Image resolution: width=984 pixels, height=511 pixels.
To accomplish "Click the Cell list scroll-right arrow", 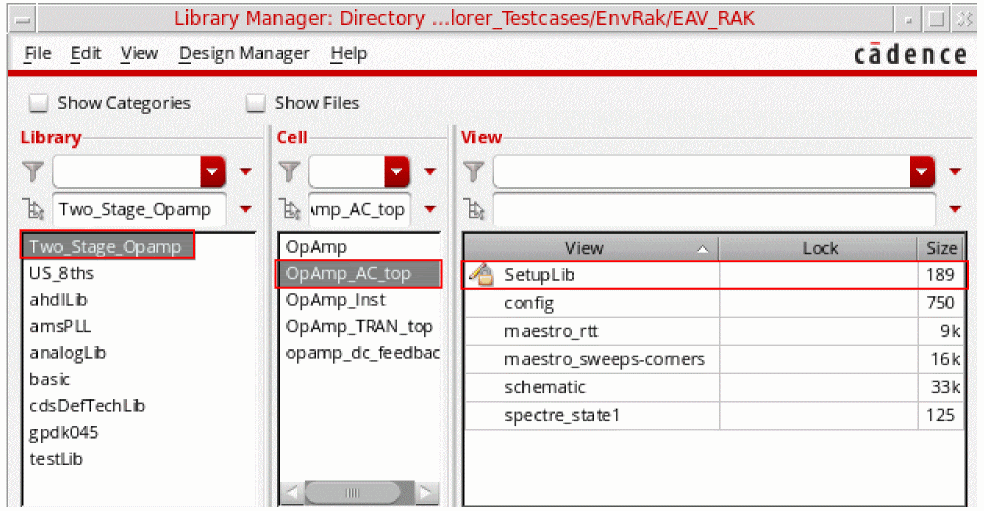I will tap(426, 493).
